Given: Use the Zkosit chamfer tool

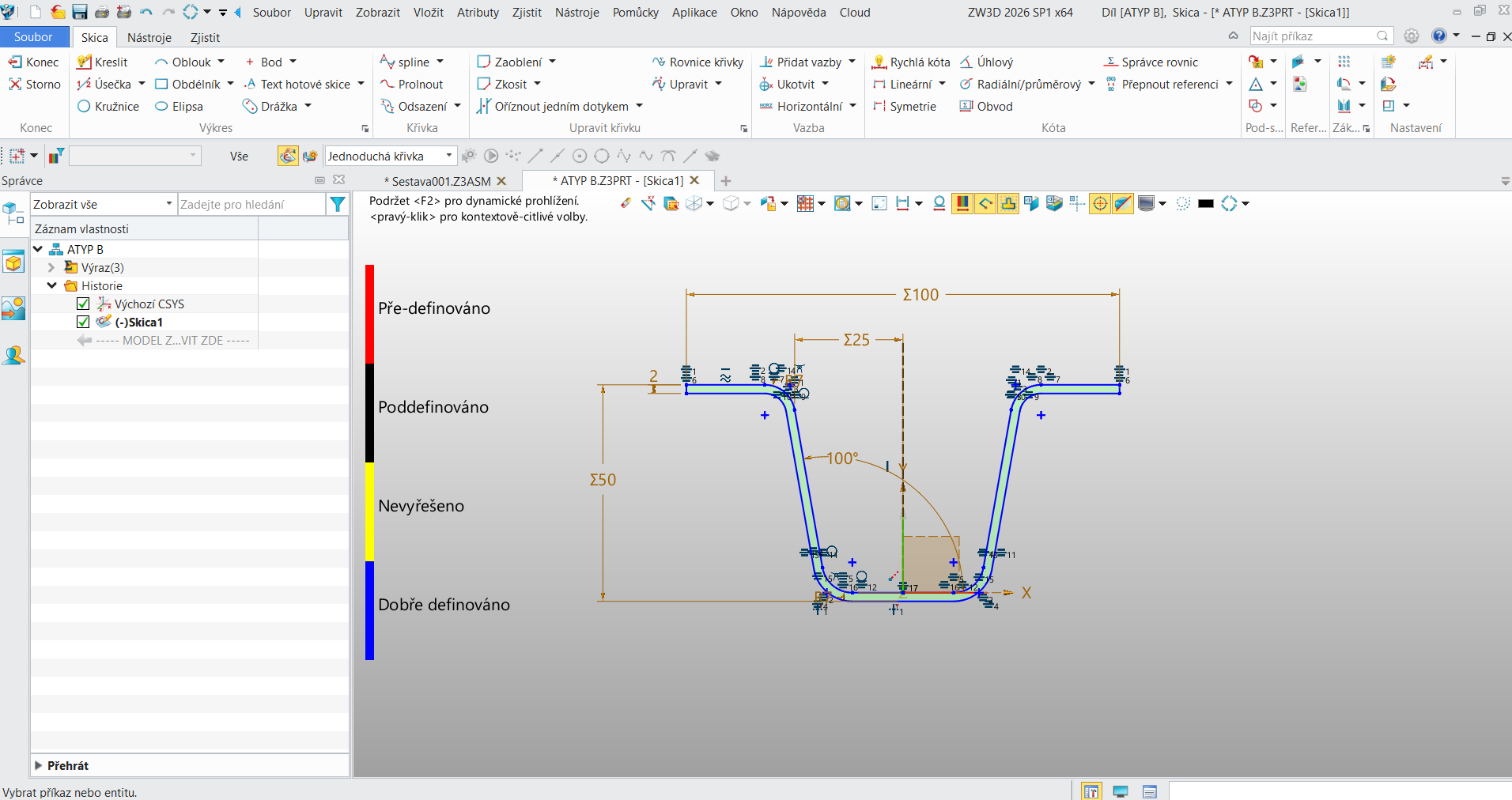Looking at the screenshot, I should pyautogui.click(x=501, y=84).
